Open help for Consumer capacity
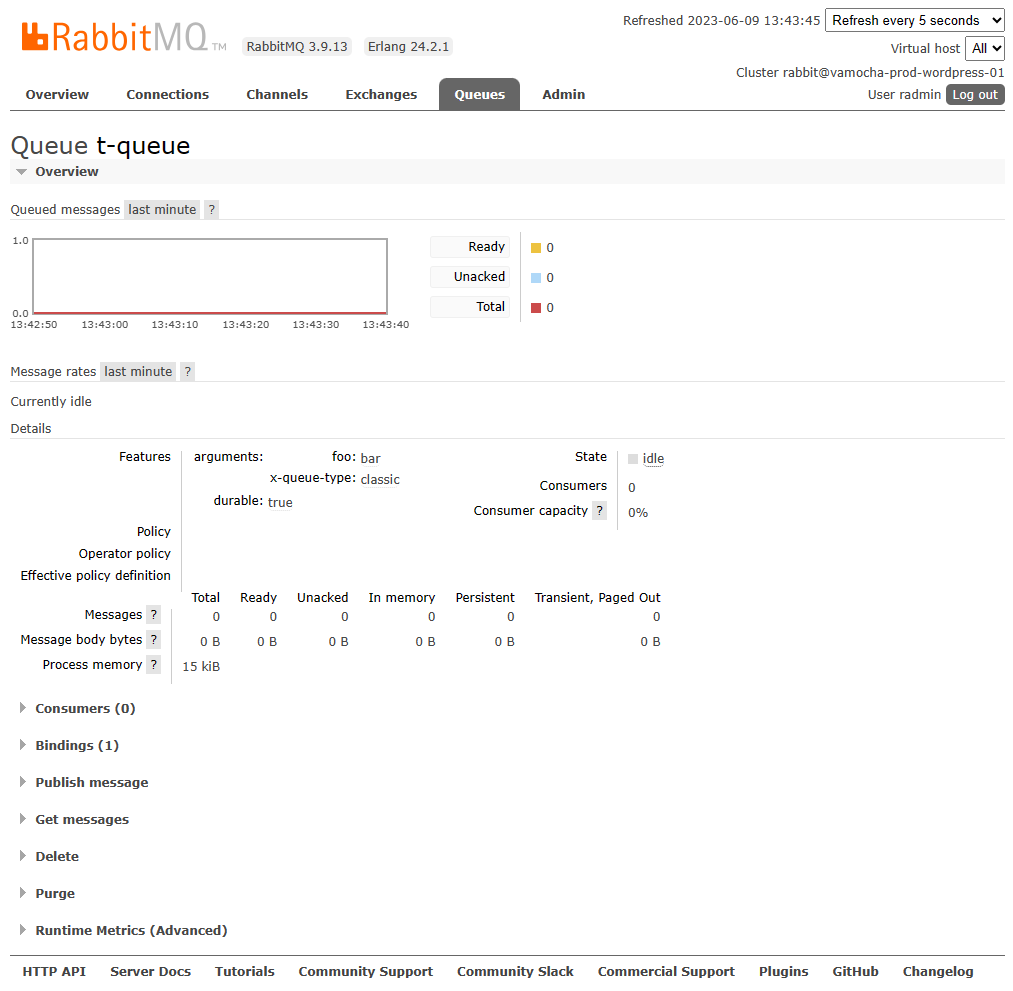 click(600, 510)
